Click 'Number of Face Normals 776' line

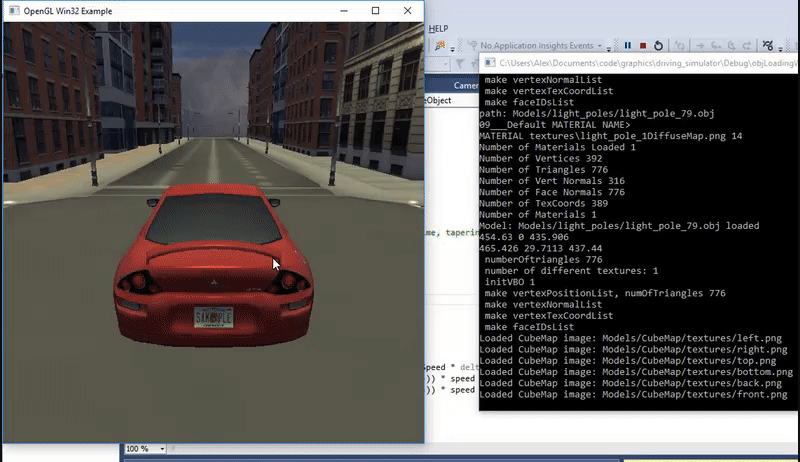[x=552, y=192]
